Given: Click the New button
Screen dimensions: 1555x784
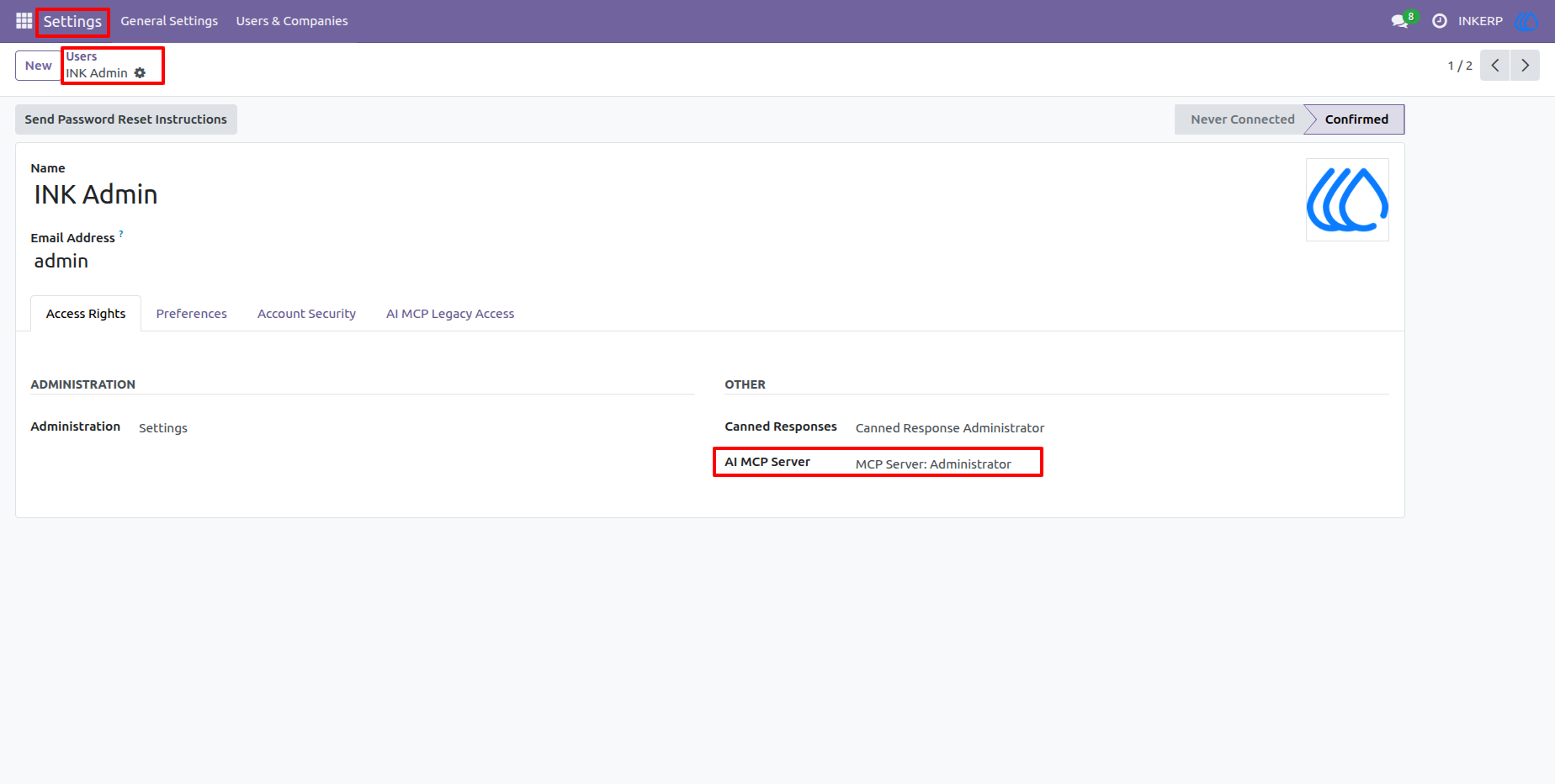Looking at the screenshot, I should pyautogui.click(x=38, y=66).
